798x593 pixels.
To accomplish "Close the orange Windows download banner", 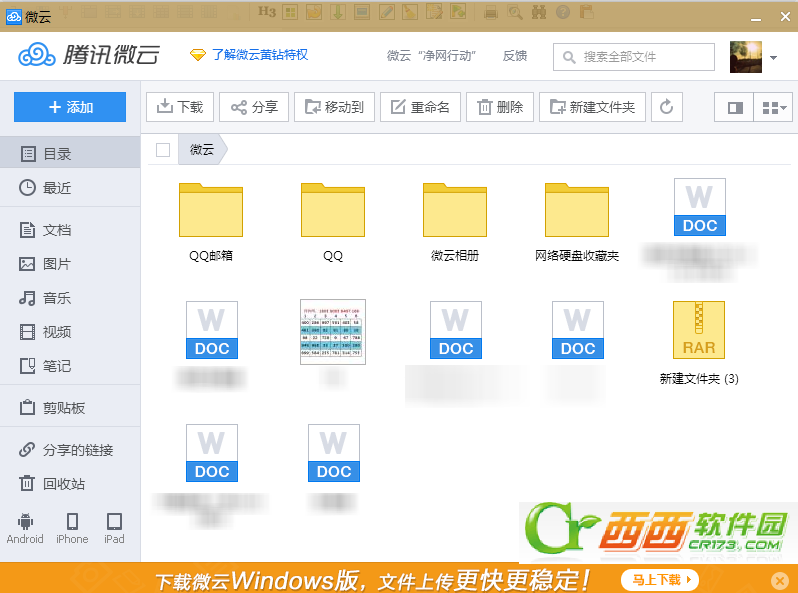I will [780, 580].
